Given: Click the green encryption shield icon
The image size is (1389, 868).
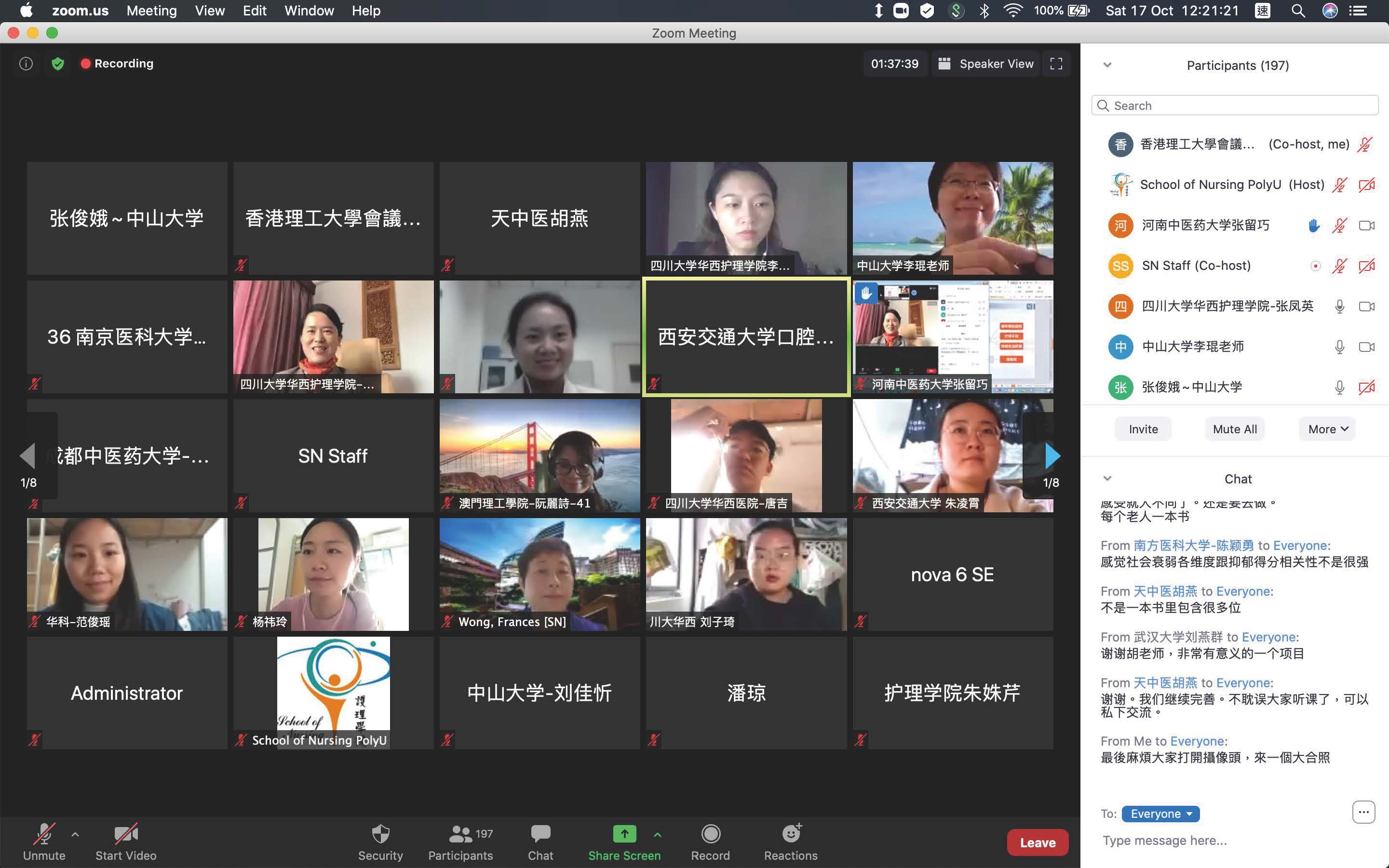Looking at the screenshot, I should click(57, 64).
